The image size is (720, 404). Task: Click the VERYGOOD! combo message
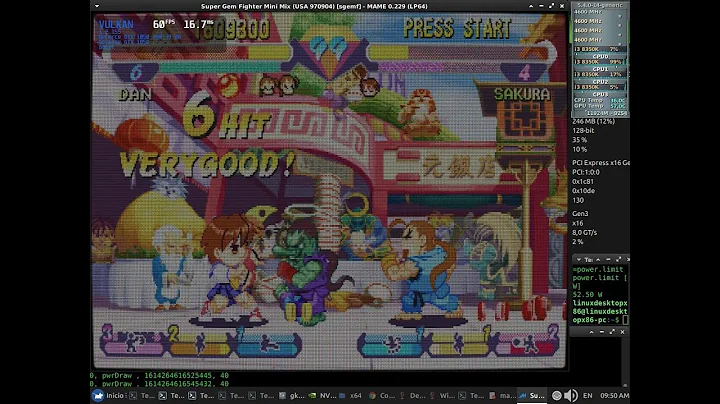pos(207,164)
